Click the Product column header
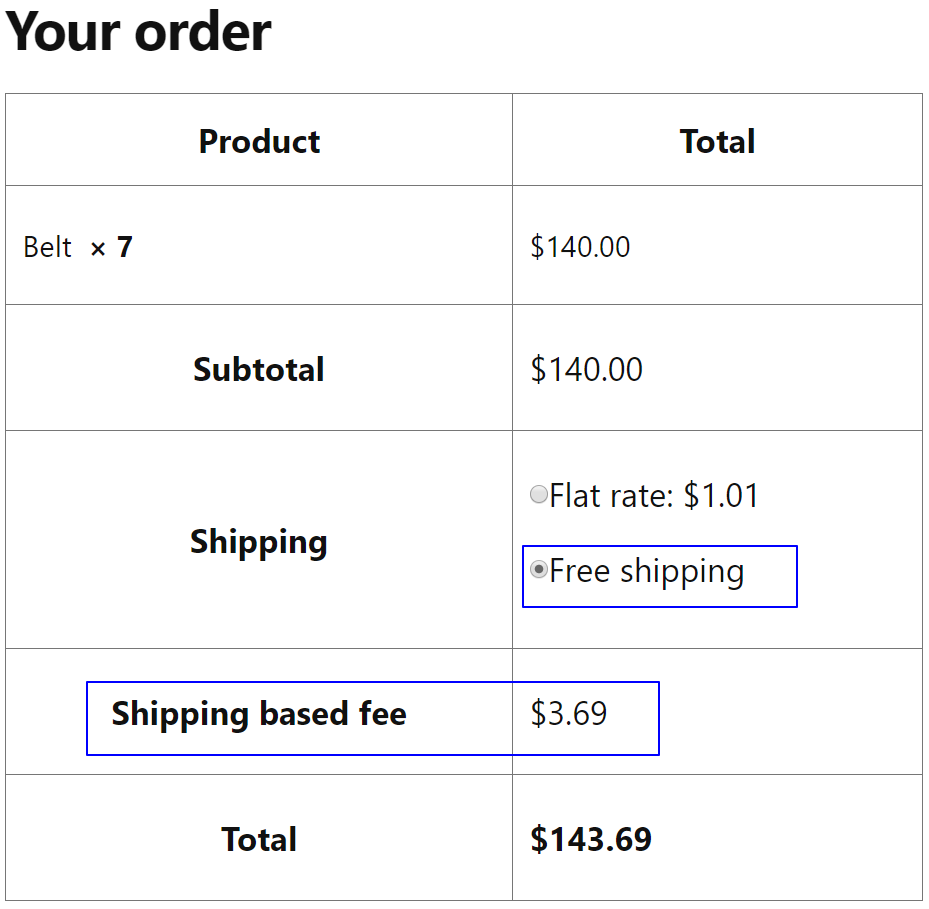 click(x=258, y=141)
